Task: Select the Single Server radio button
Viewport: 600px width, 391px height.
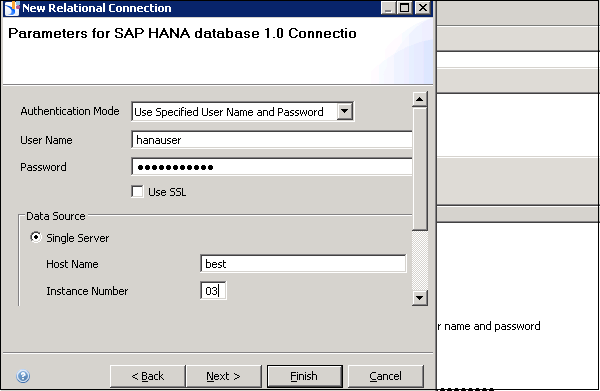Action: coord(36,238)
